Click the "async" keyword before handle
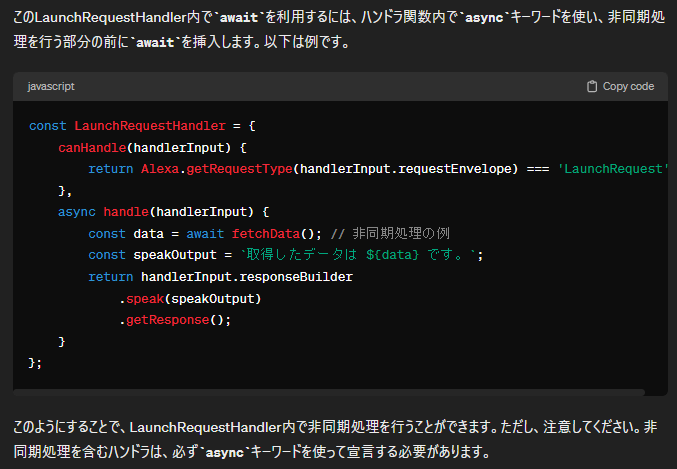Image resolution: width=677 pixels, height=469 pixels. coord(77,212)
